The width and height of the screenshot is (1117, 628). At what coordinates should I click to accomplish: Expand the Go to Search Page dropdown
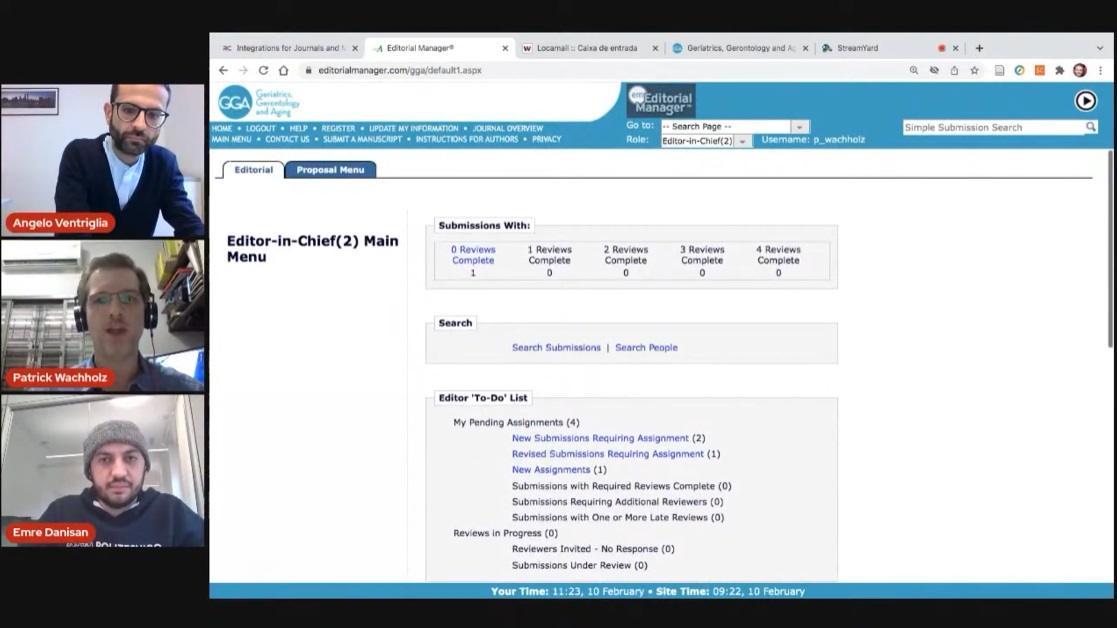(799, 127)
